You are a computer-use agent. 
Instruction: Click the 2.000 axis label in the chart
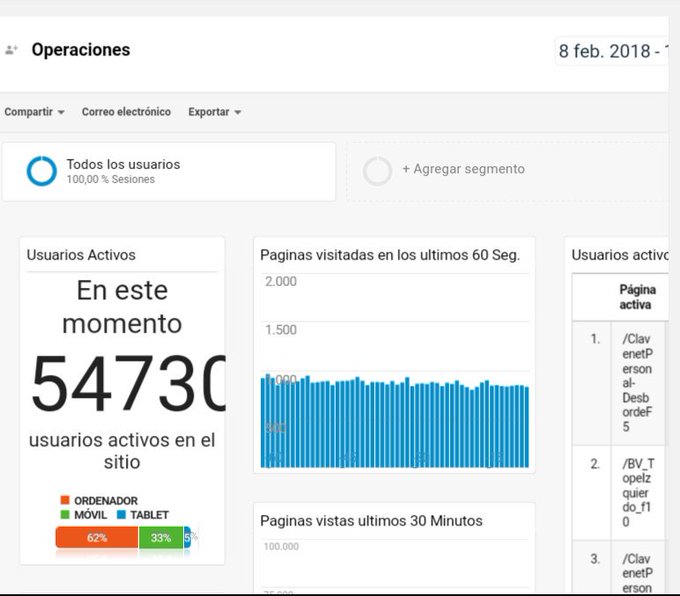281,282
